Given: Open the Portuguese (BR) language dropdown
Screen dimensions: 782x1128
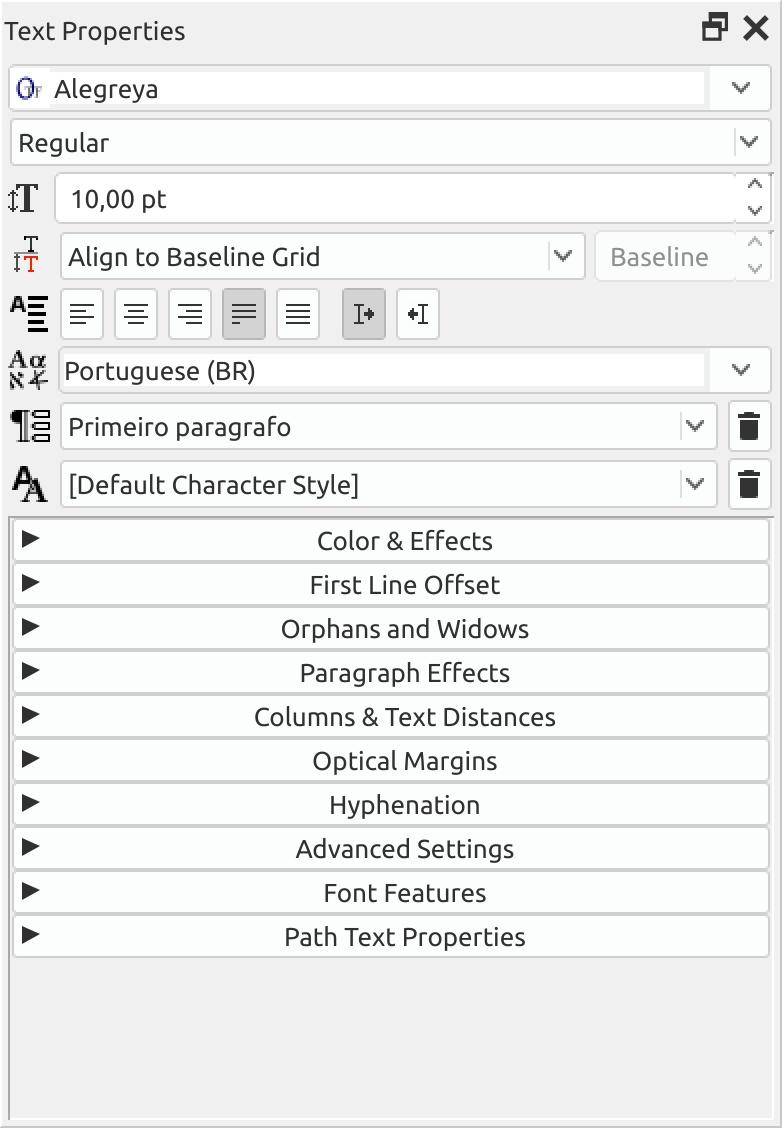Looking at the screenshot, I should [740, 370].
